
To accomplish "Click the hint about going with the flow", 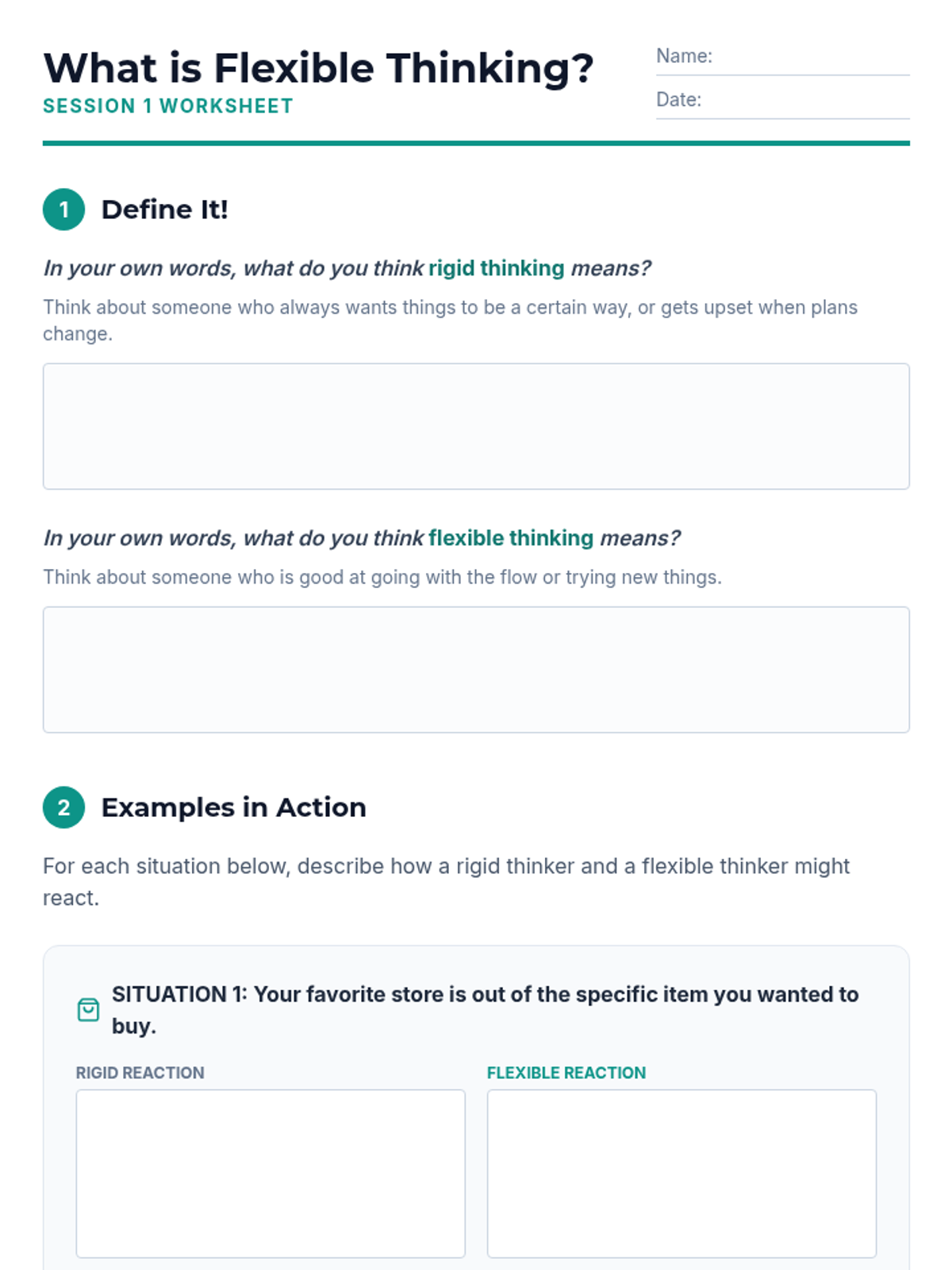I will click(382, 577).
